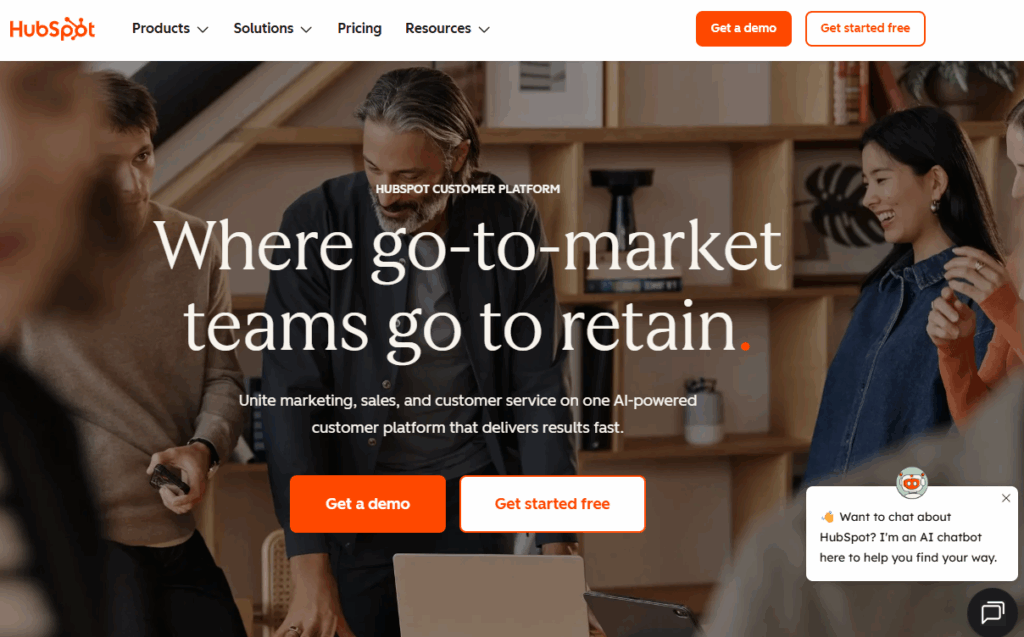This screenshot has width=1024, height=637.
Task: Click the hero Get a demo button
Action: 368,504
